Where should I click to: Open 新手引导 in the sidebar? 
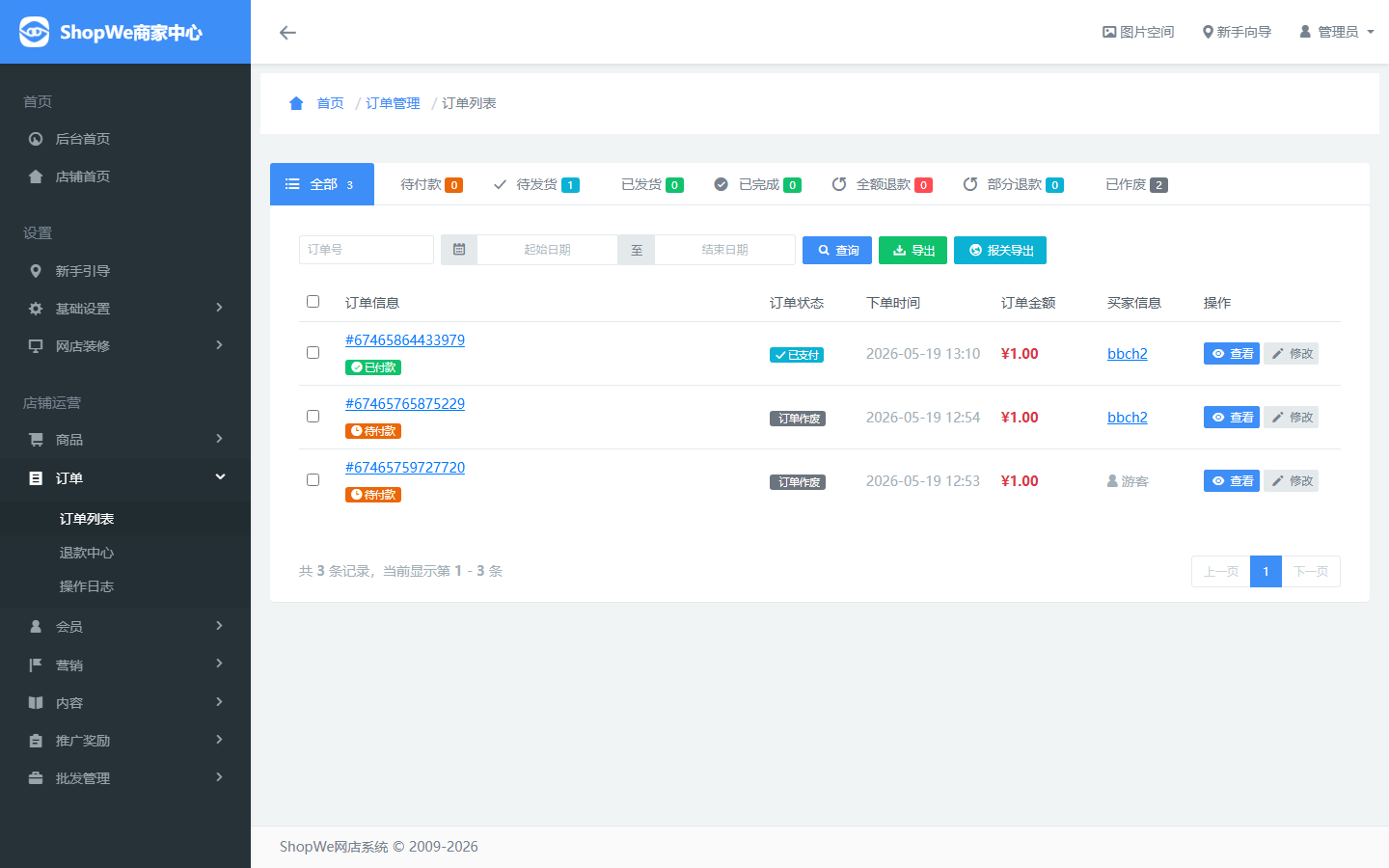[x=125, y=271]
